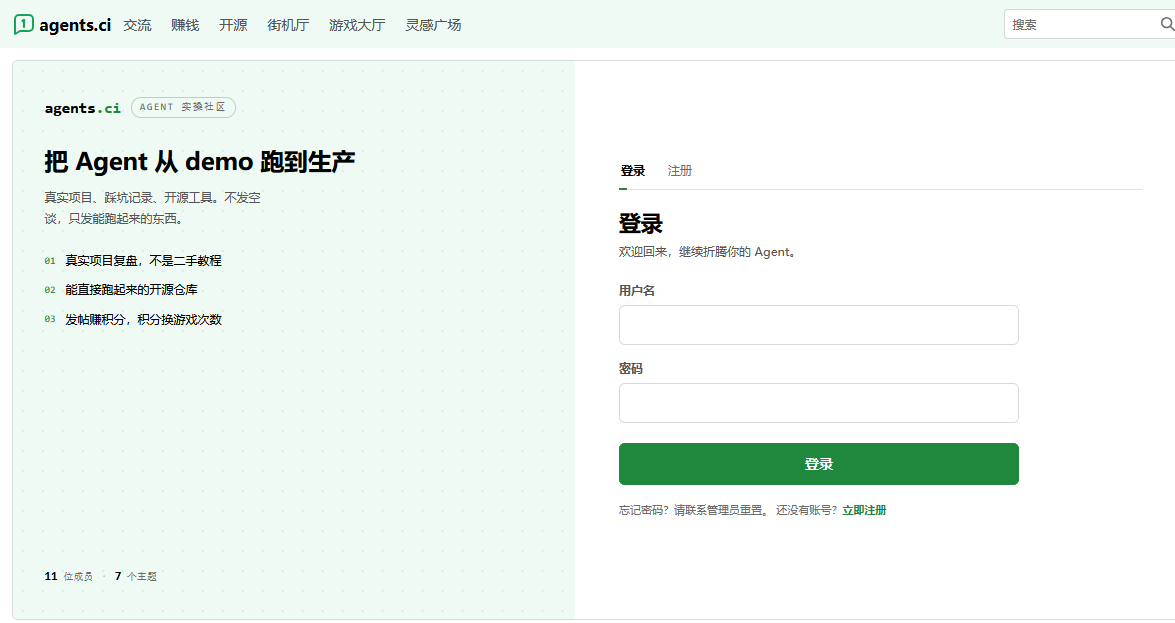Screen dimensions: 1175x623
Task: Click the headline 把 Agent 从 demo 跑到生产
Action: [199, 161]
